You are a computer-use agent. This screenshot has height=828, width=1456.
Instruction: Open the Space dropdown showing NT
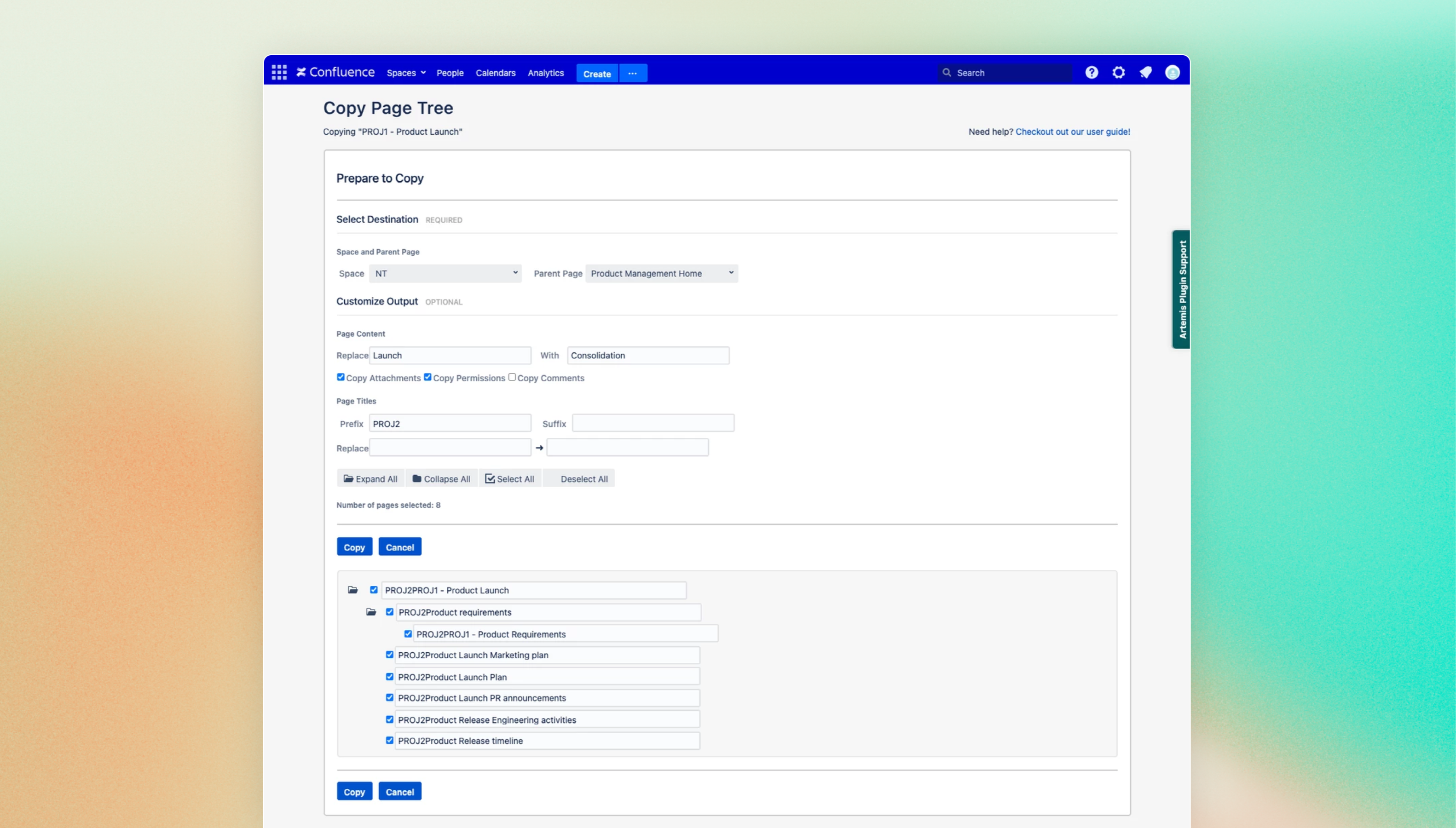coord(445,274)
